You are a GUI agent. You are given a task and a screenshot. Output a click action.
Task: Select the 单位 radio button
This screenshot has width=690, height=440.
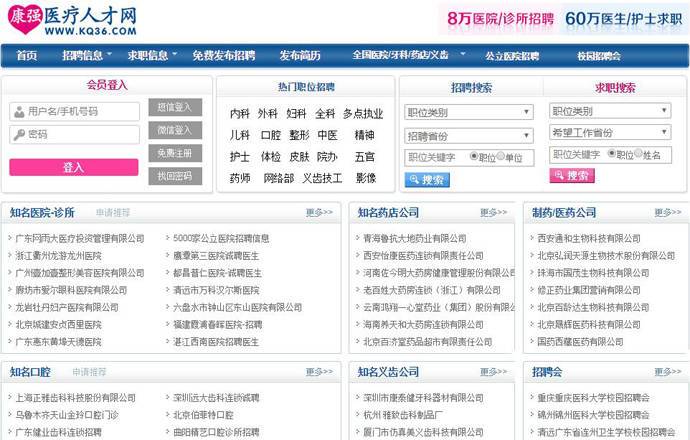click(x=502, y=157)
